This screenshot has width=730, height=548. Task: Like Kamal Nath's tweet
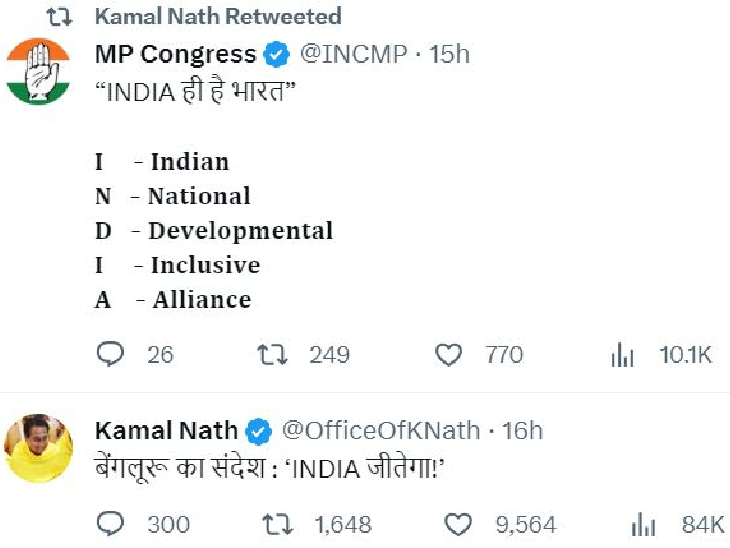coord(457,524)
